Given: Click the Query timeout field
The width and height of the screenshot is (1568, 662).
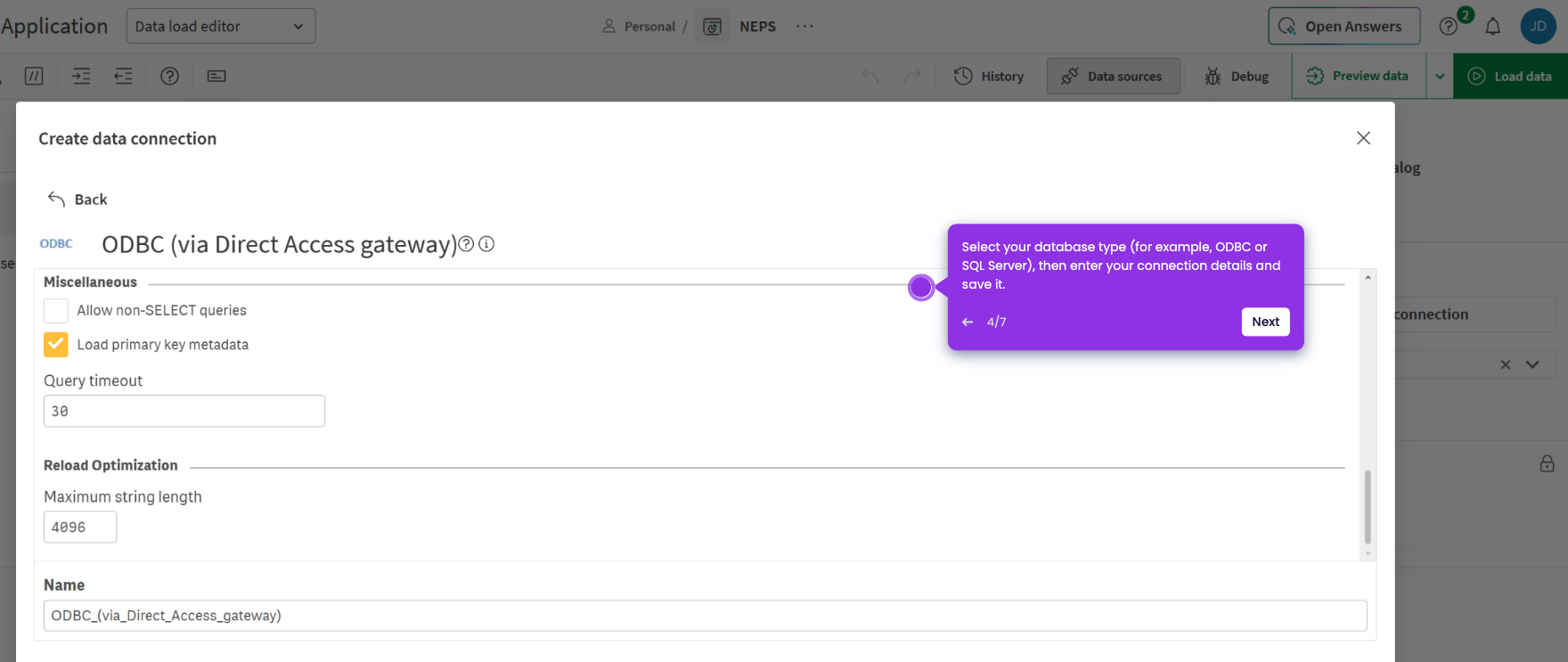Looking at the screenshot, I should pyautogui.click(x=184, y=411).
